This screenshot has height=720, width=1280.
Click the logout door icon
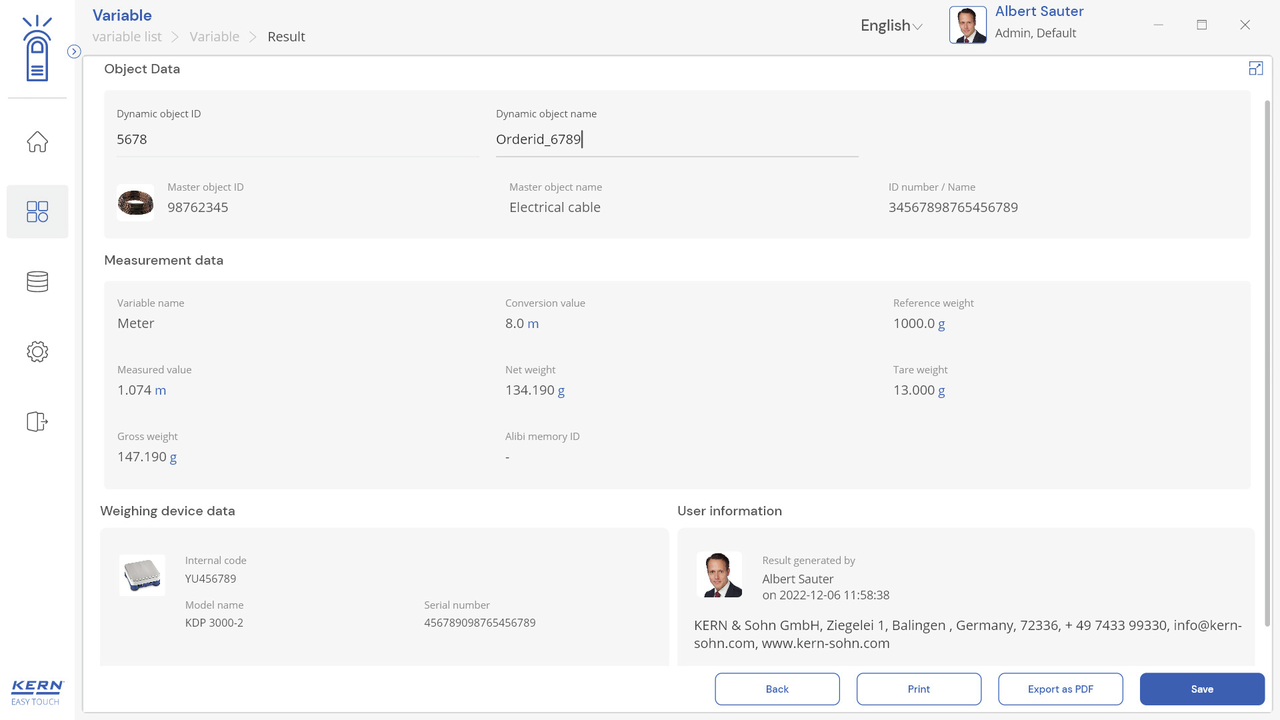point(37,421)
